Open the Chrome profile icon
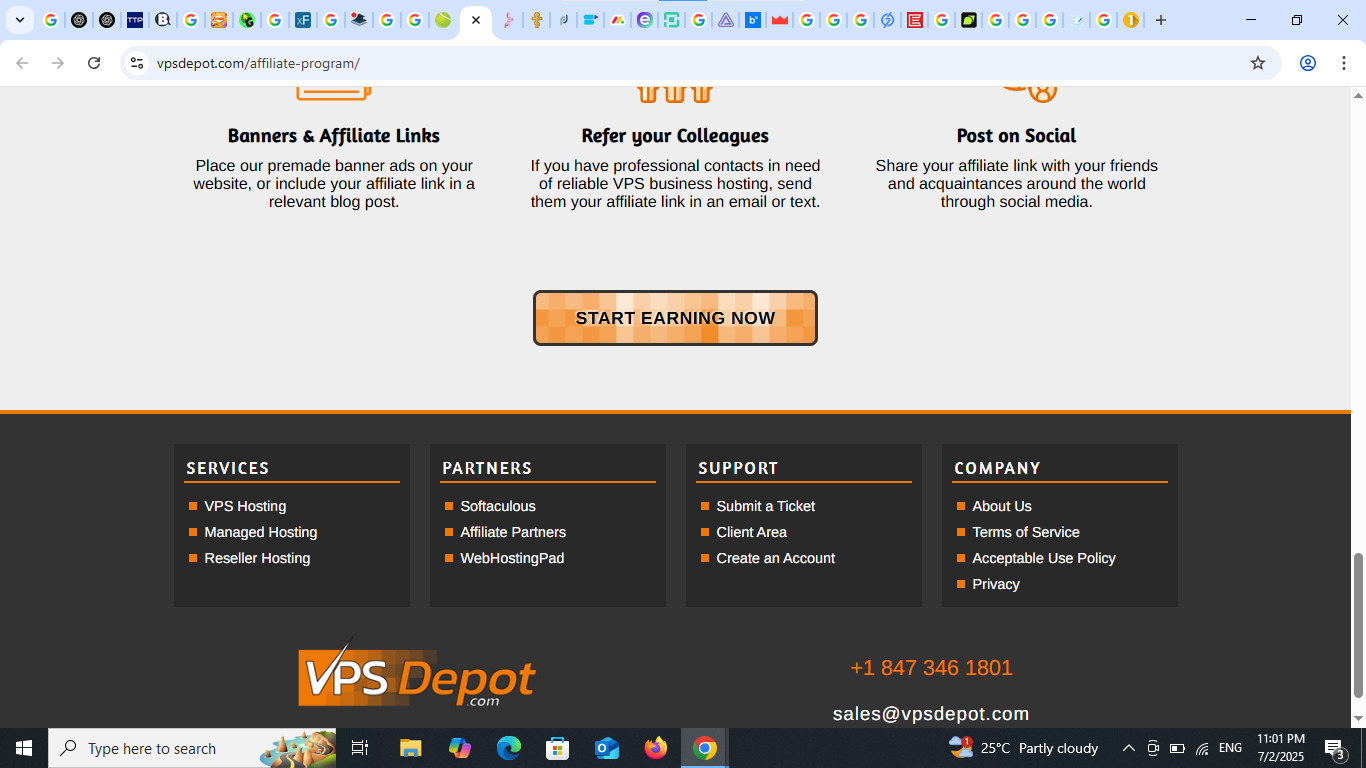Image resolution: width=1366 pixels, height=768 pixels. point(1307,63)
